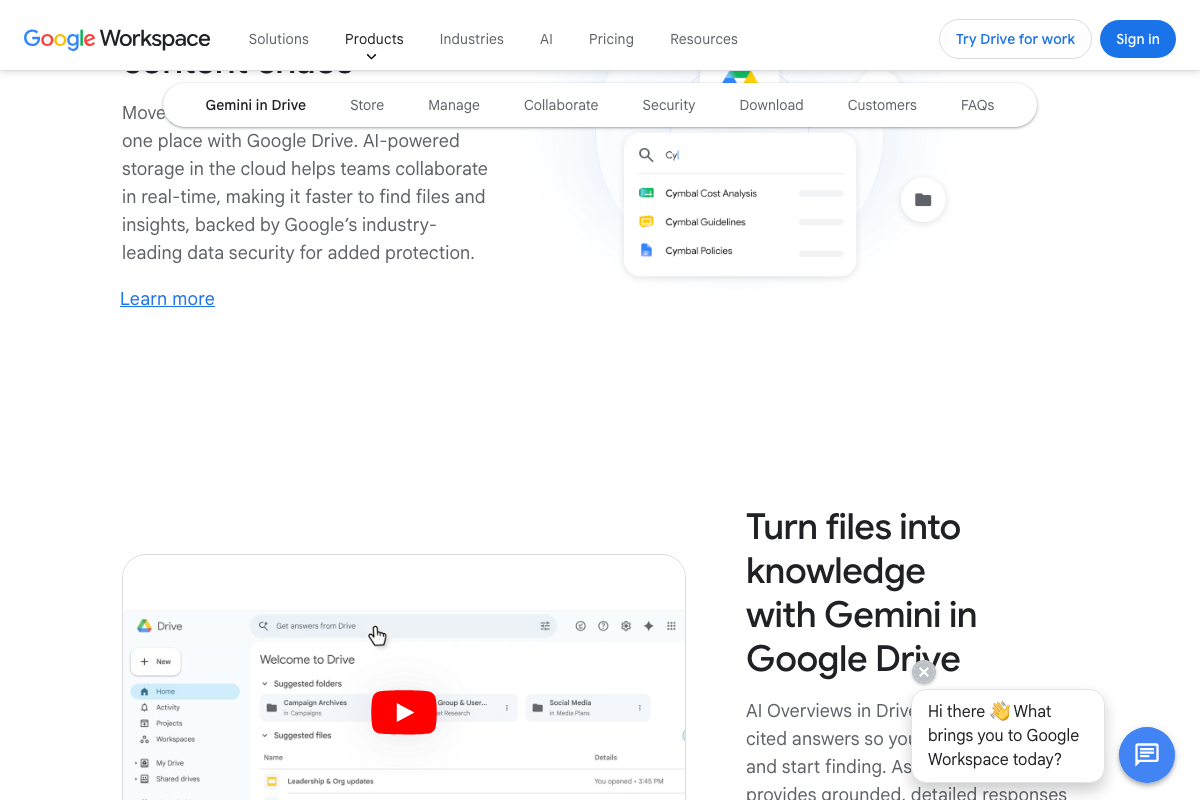Open the Campaign Archives suggested folder
Image resolution: width=1200 pixels, height=800 pixels.
(x=315, y=708)
